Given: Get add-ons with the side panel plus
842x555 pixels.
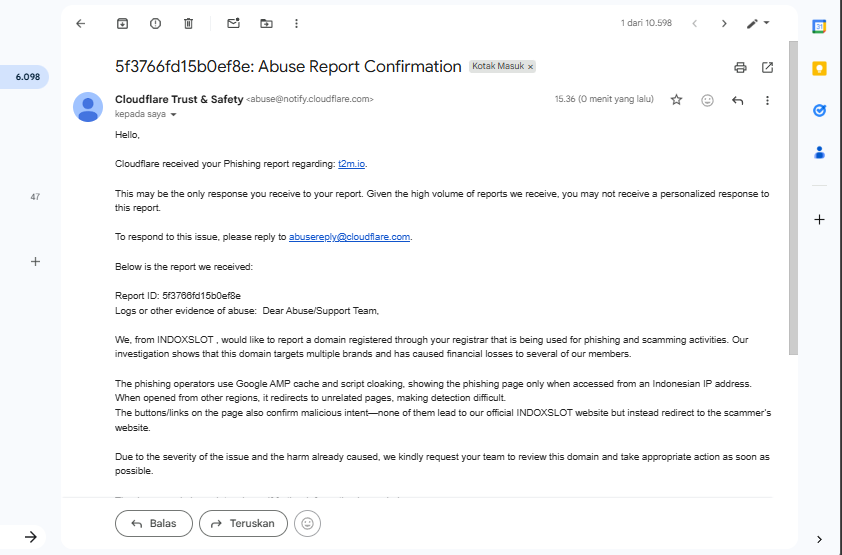Looking at the screenshot, I should (x=819, y=220).
